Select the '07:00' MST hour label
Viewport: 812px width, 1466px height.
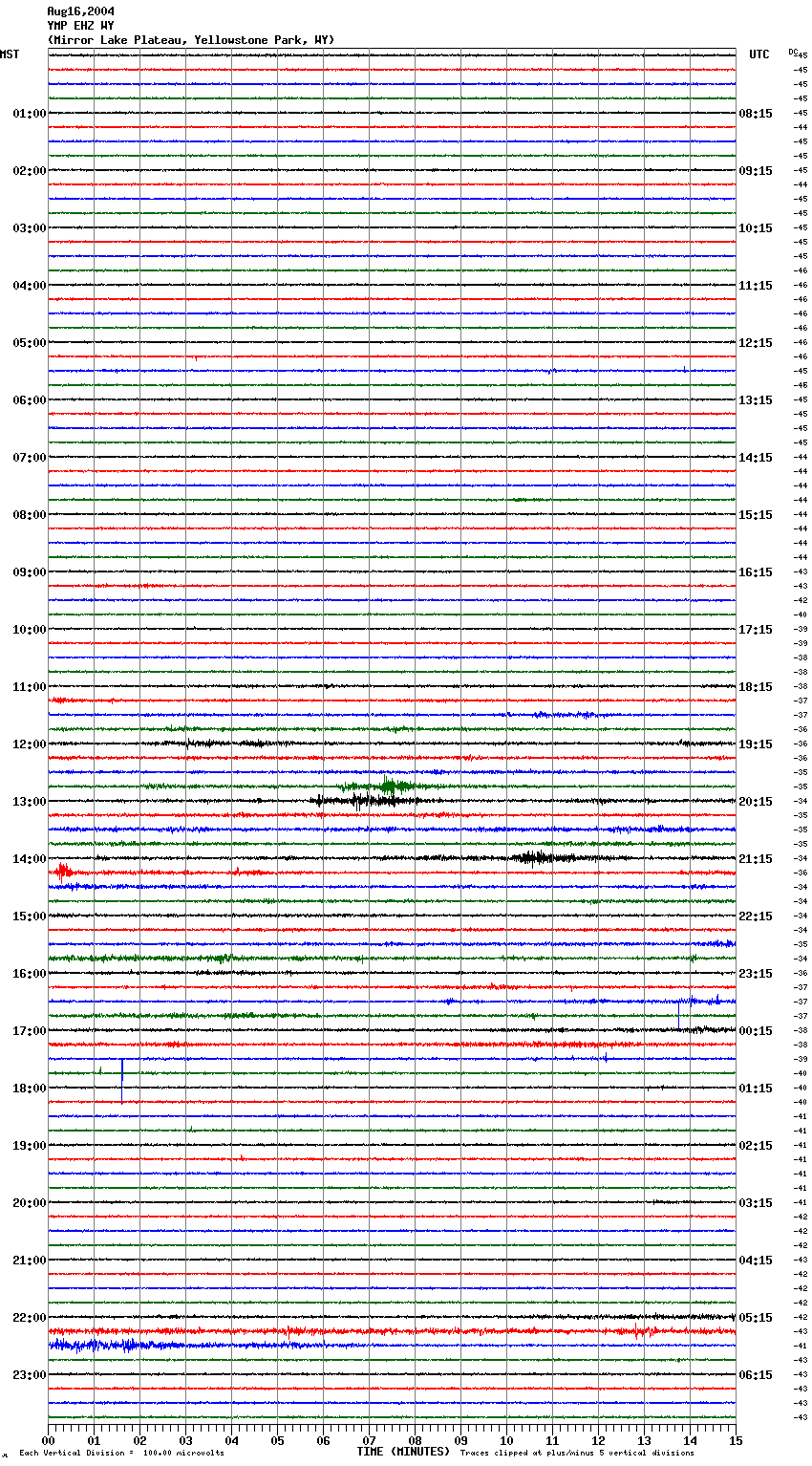pos(30,458)
